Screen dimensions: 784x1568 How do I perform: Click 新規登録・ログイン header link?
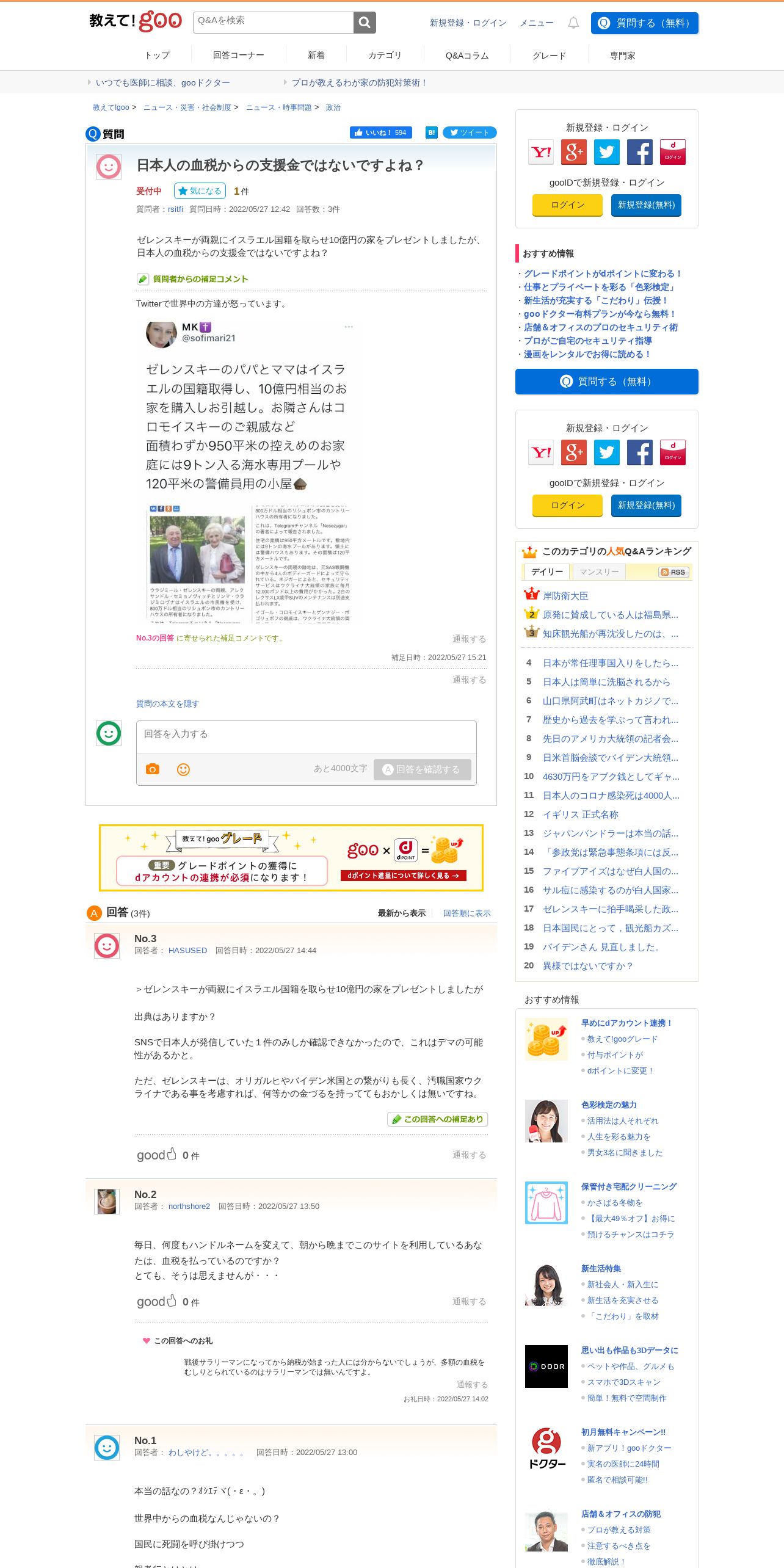click(x=468, y=23)
